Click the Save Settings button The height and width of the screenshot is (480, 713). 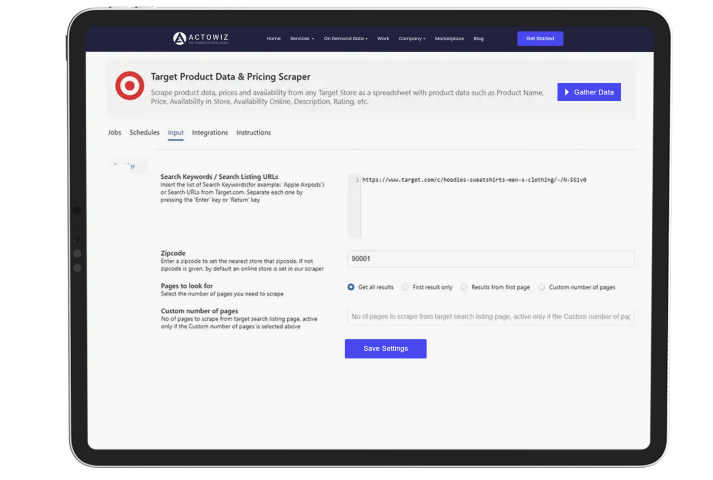(x=386, y=349)
